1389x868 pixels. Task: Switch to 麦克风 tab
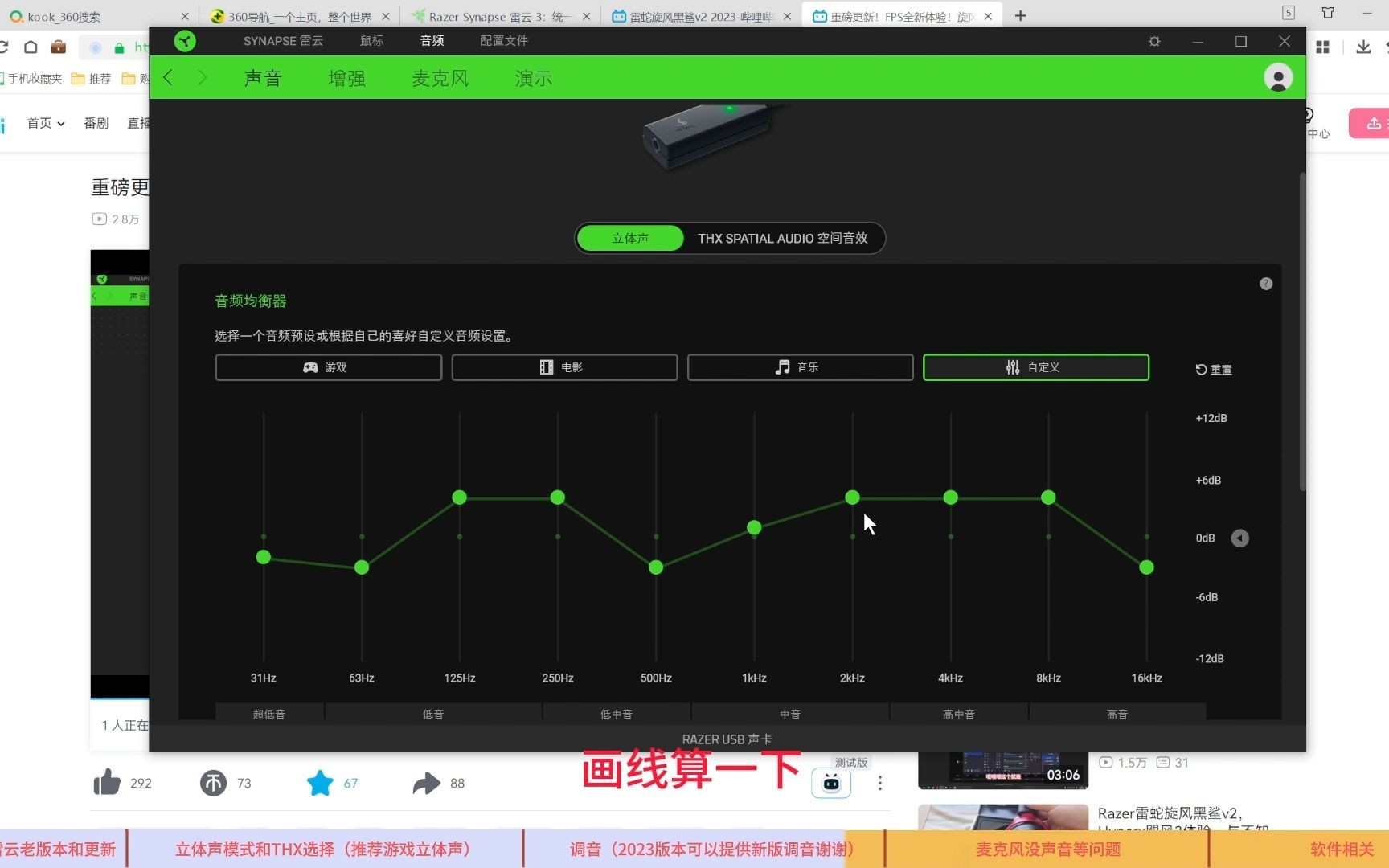tap(440, 78)
